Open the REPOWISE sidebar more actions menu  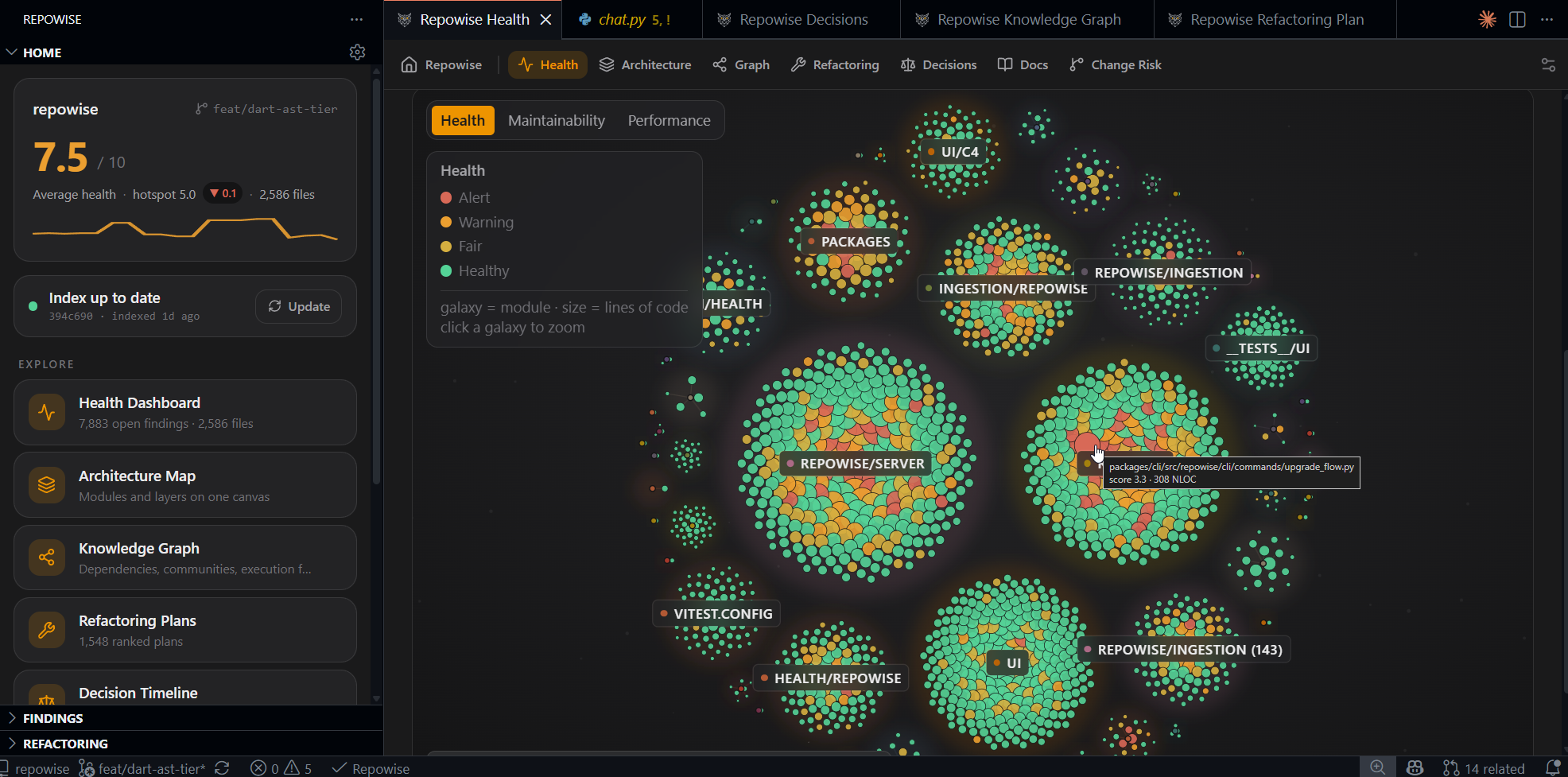356,19
